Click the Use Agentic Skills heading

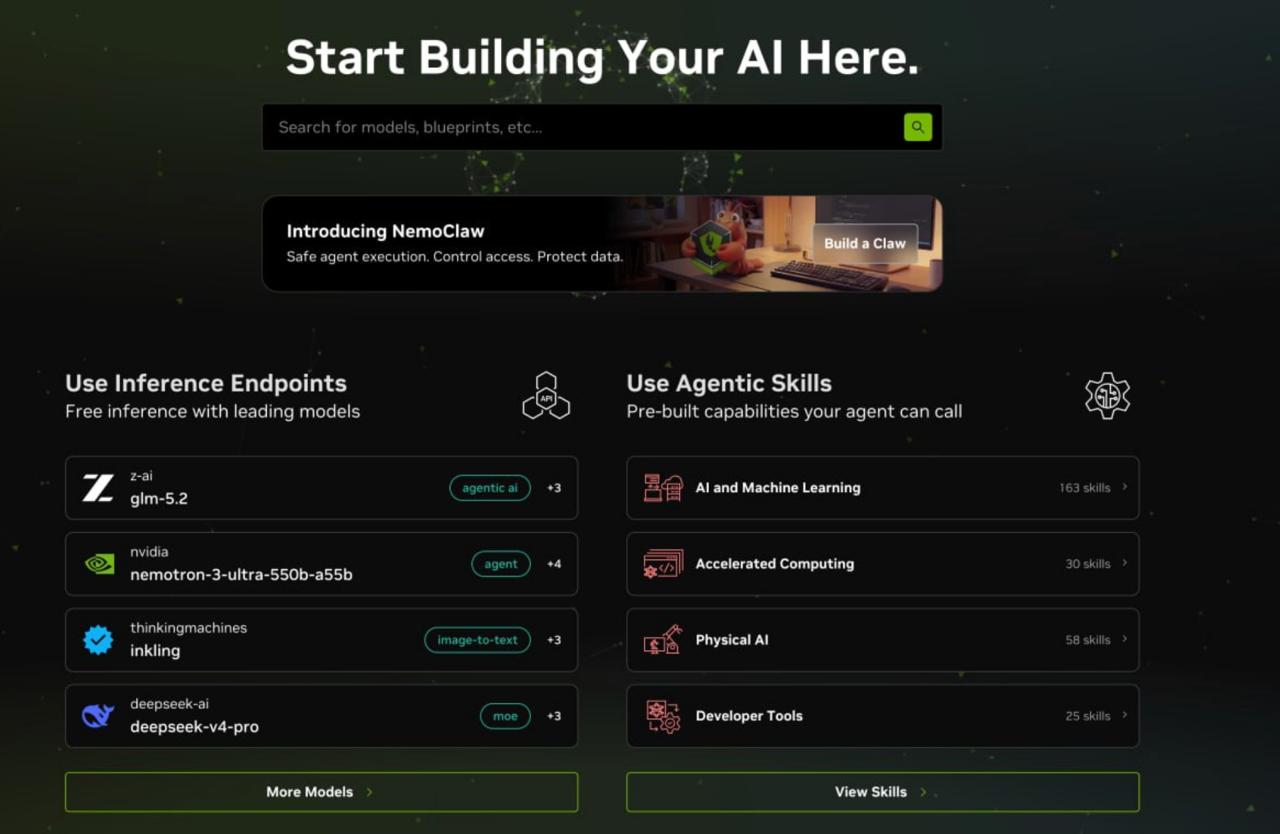point(729,384)
